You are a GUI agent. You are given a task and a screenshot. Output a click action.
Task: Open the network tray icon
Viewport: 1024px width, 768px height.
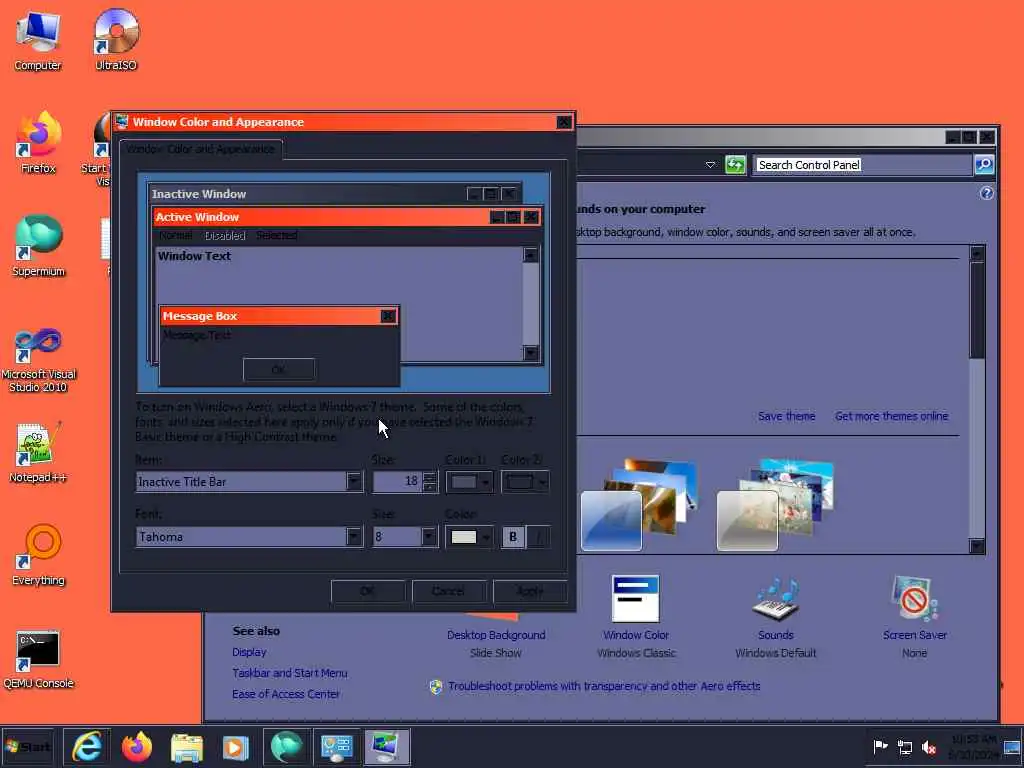click(904, 746)
